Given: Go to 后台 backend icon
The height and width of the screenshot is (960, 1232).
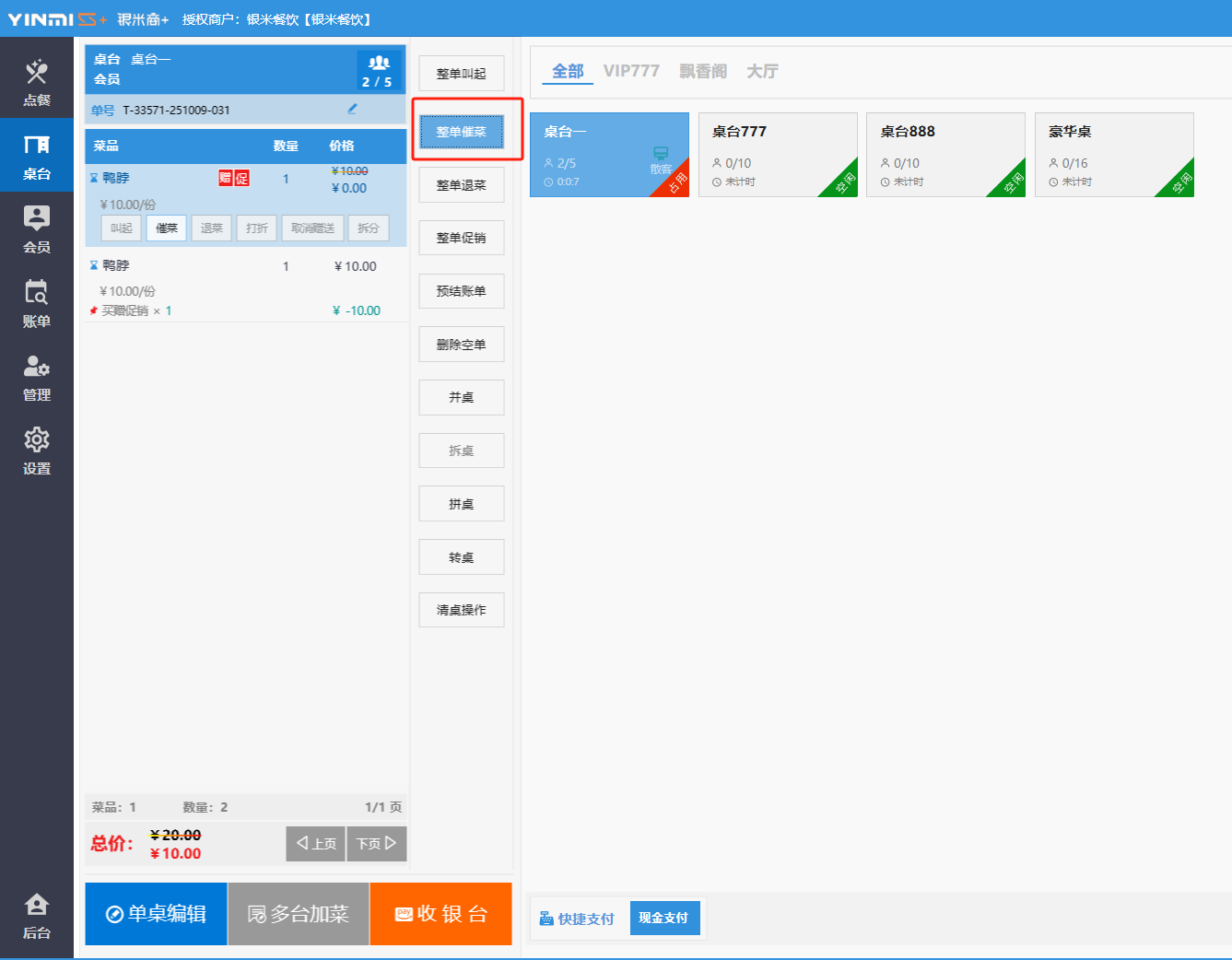Looking at the screenshot, I should [x=37, y=915].
